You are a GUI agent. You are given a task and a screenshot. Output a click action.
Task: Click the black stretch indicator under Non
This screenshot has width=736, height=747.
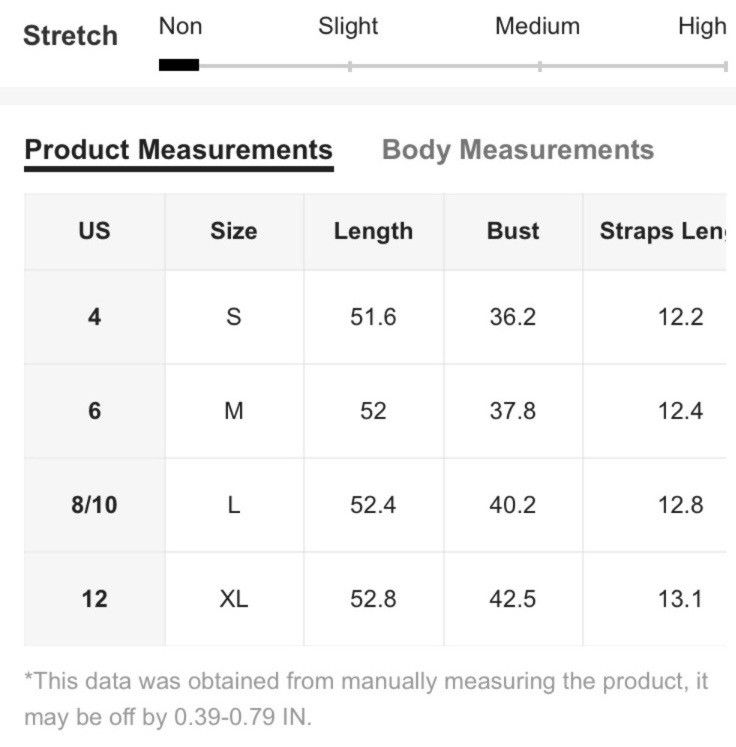(179, 65)
